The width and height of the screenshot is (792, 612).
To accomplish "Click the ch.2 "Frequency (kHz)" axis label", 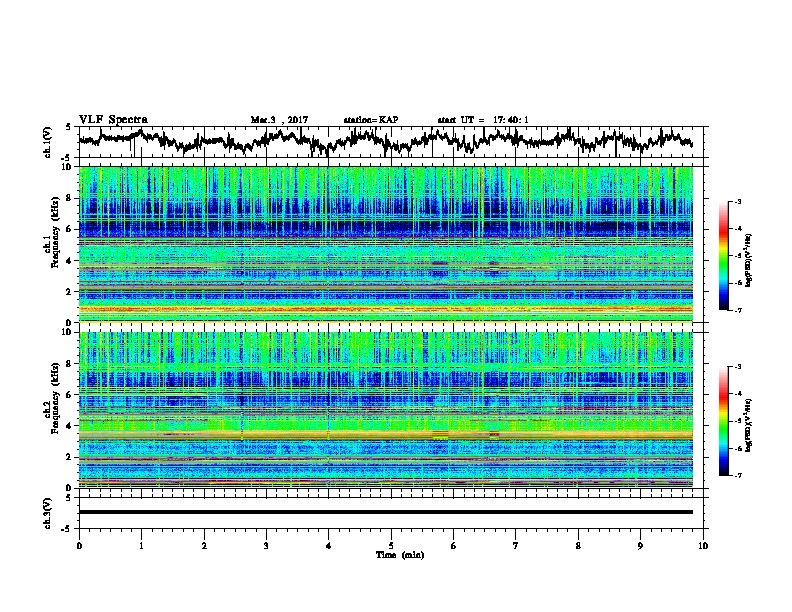I will [x=55, y=399].
